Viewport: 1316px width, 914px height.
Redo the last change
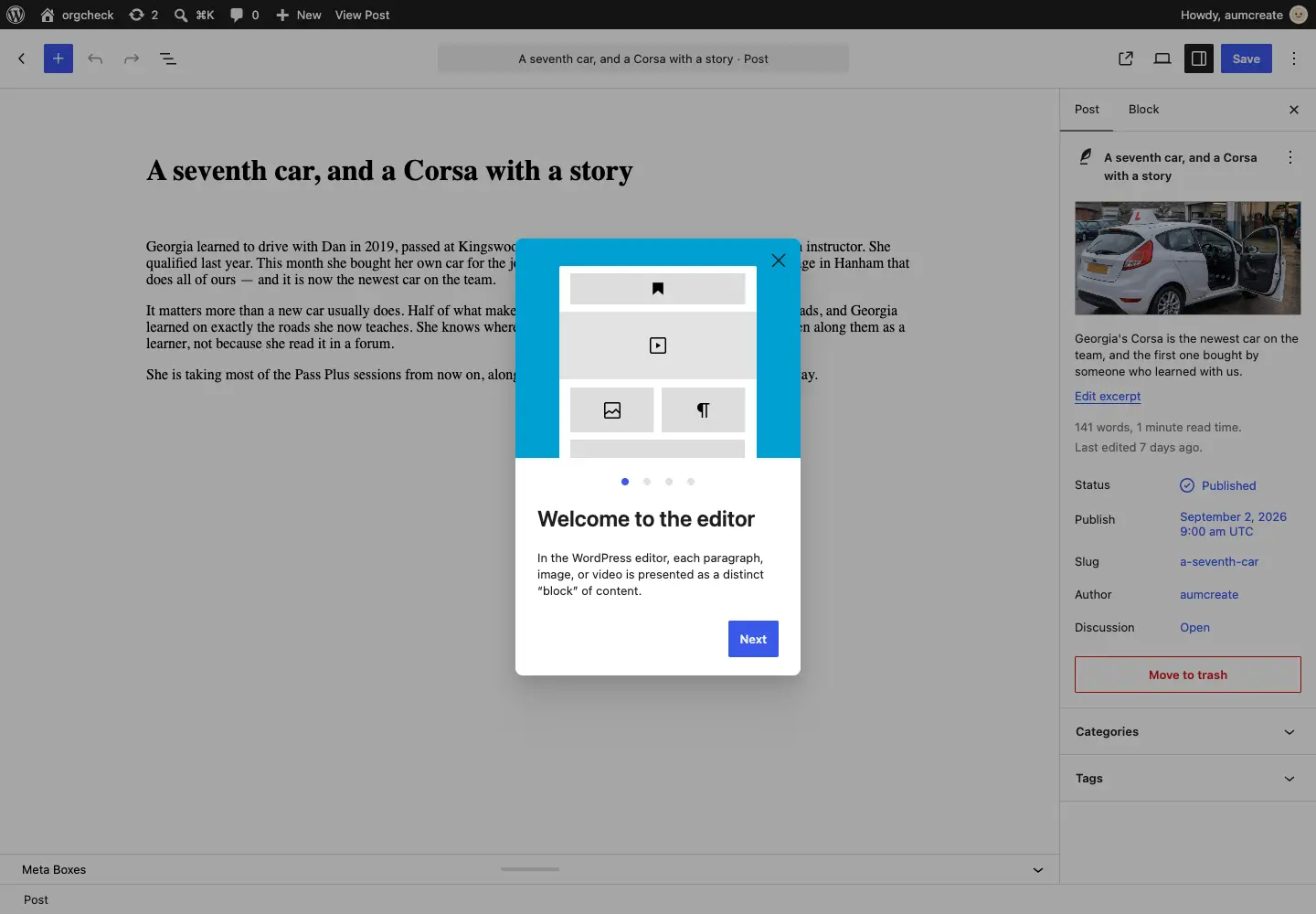[132, 58]
